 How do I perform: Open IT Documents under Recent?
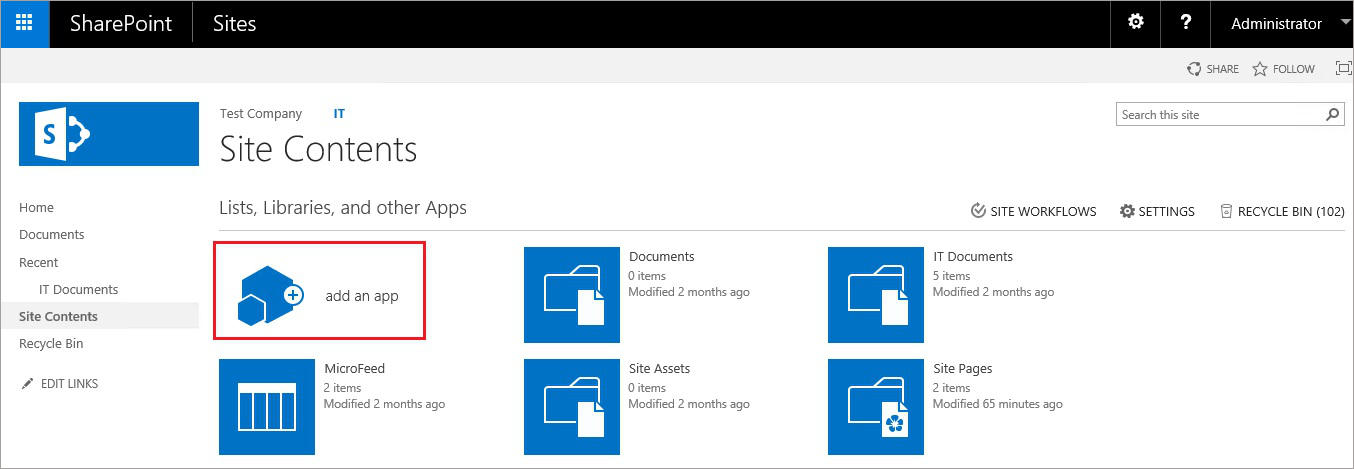click(79, 290)
